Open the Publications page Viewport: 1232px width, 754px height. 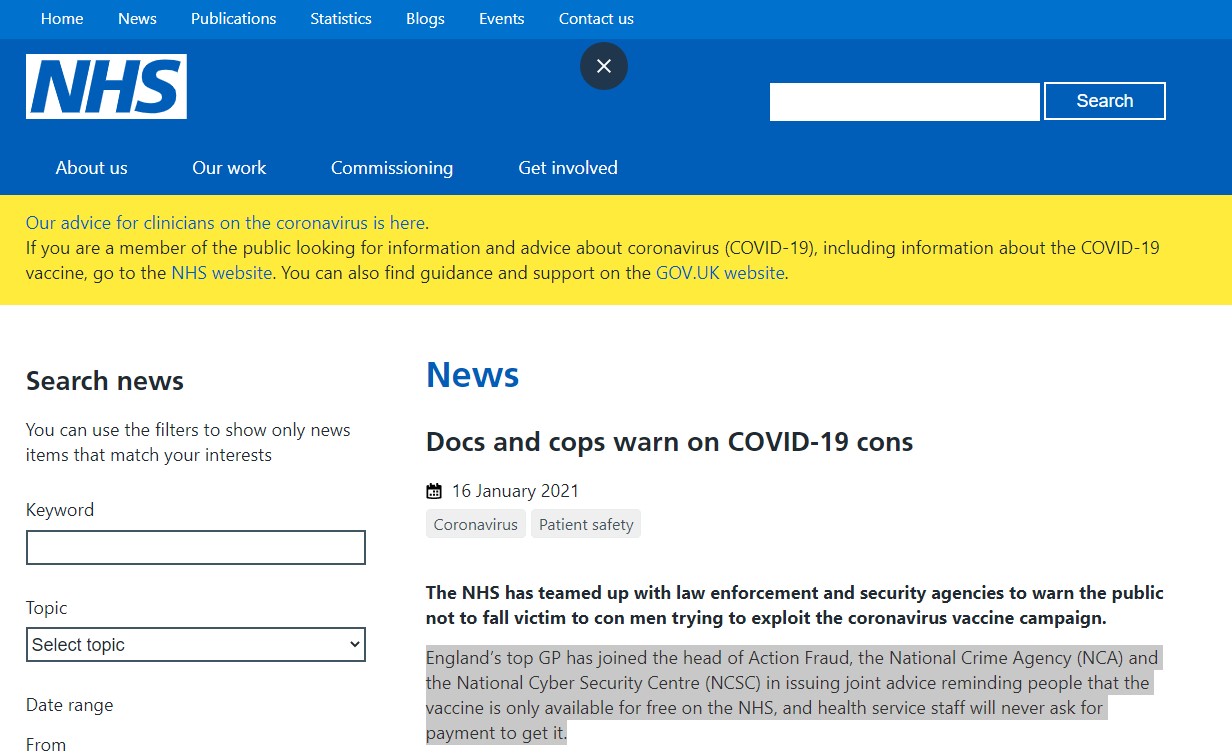tap(233, 19)
